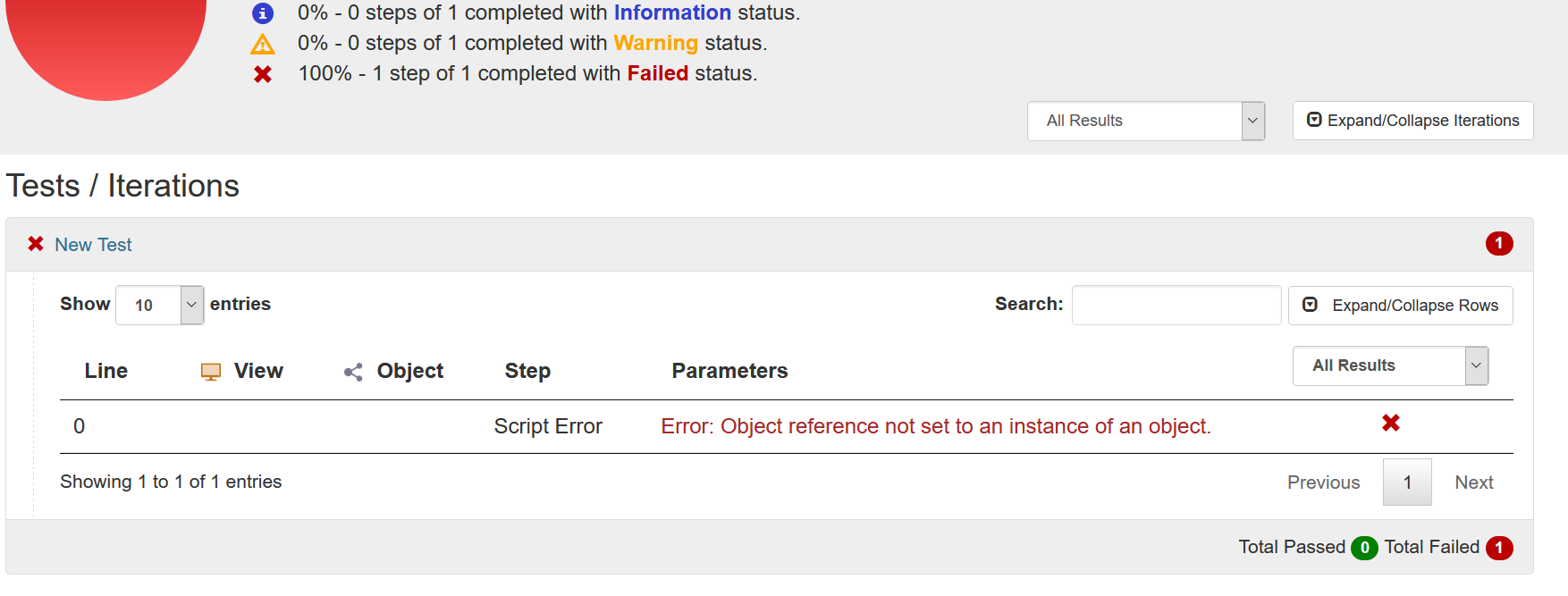1568x596 pixels.
Task: Click the red X beside New Test
Action: tap(36, 244)
